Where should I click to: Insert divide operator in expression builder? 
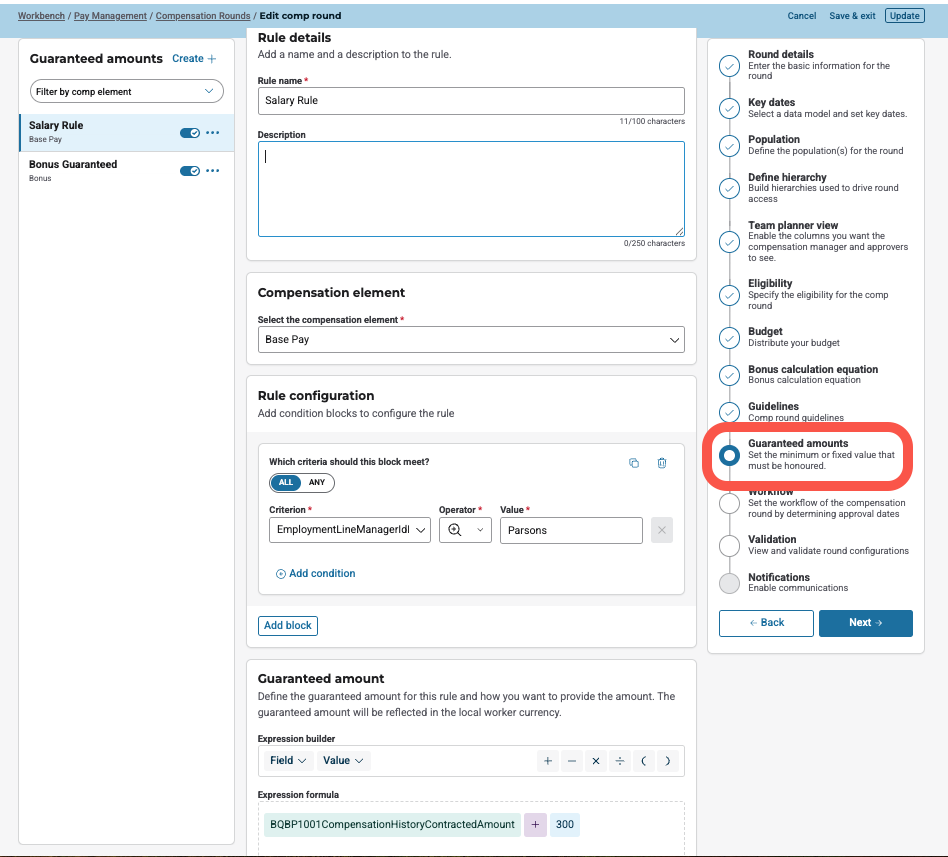[620, 761]
